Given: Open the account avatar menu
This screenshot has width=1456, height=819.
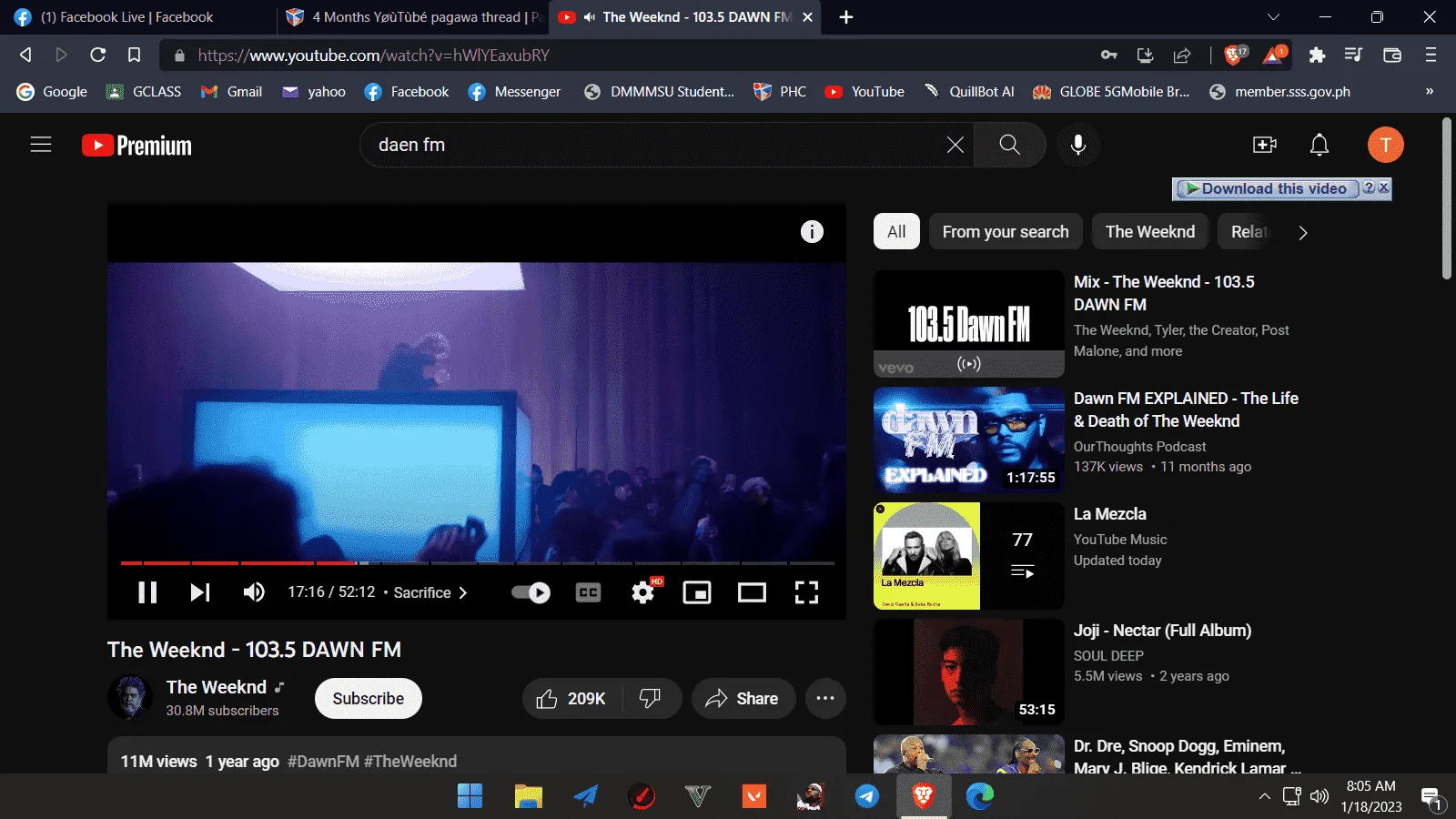Looking at the screenshot, I should pos(1385,145).
